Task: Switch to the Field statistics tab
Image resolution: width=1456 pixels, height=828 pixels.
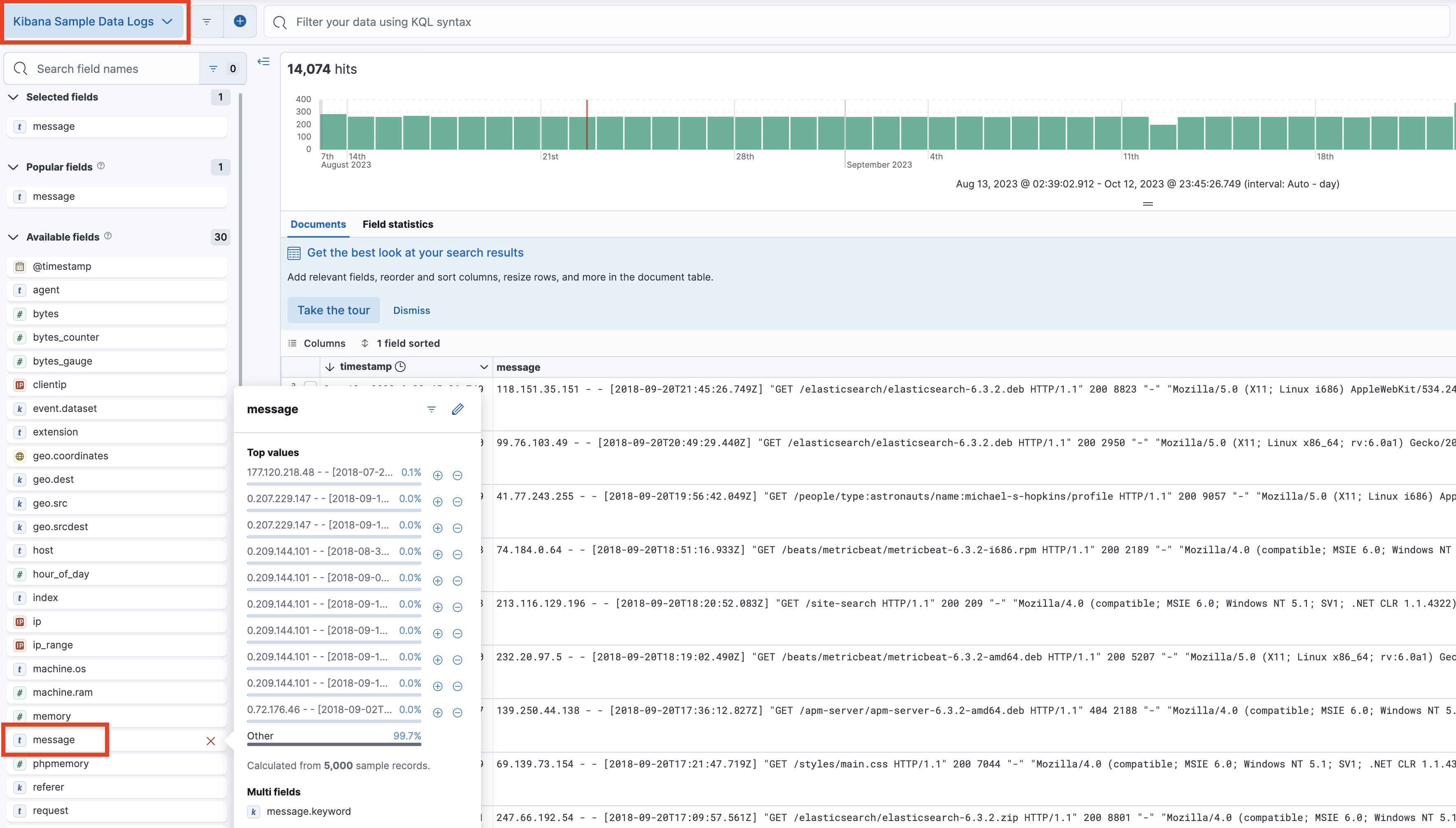Action: tap(398, 224)
